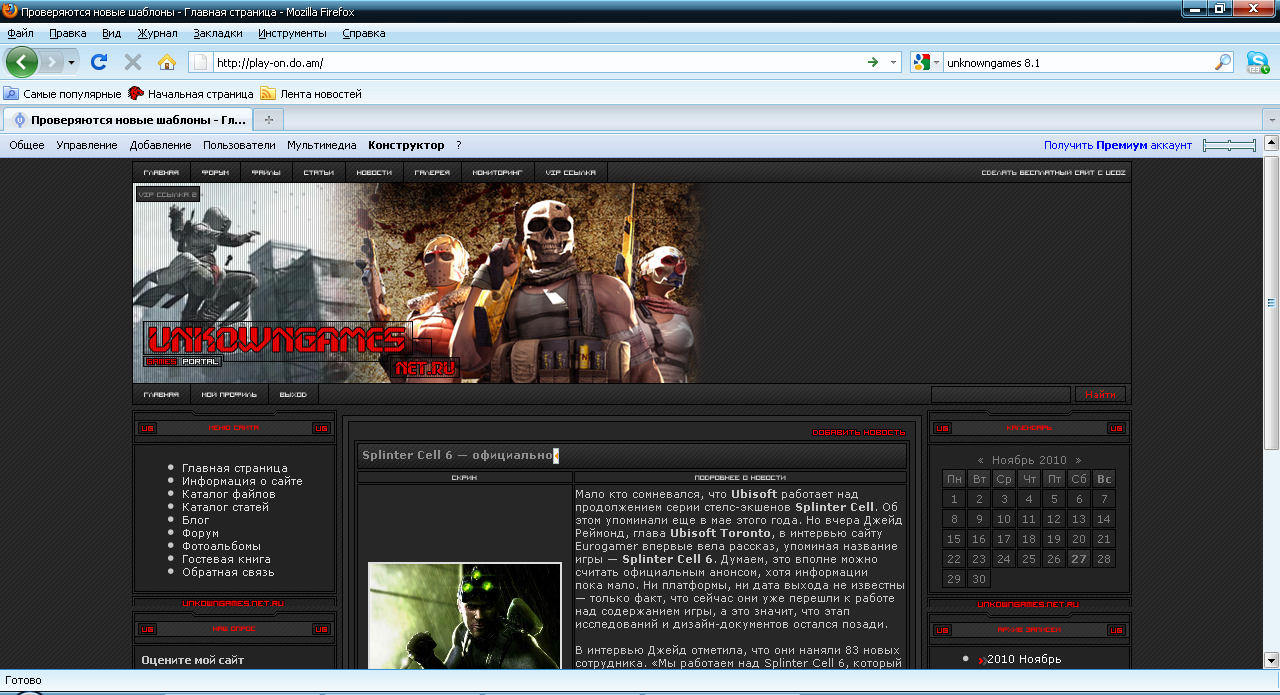Click the site search input field
Screen dimensions: 1280x695
click(1001, 394)
